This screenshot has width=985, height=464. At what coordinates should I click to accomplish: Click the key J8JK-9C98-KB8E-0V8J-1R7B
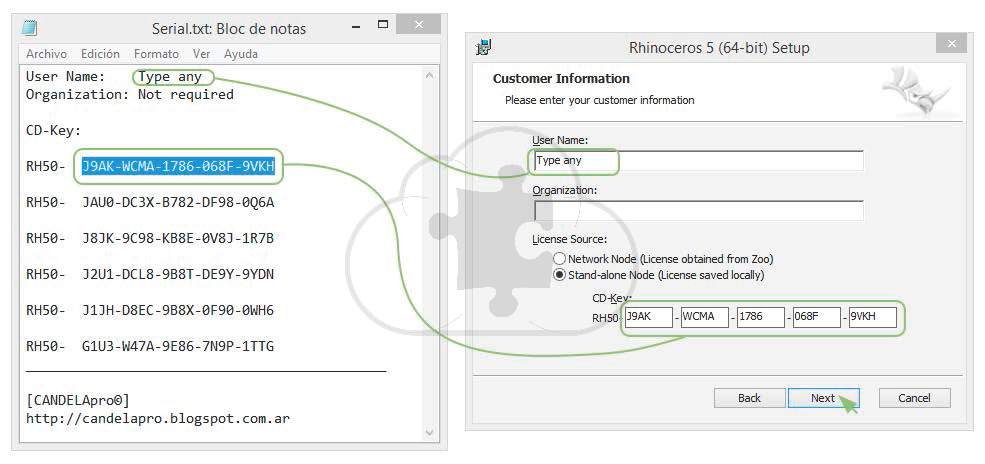point(178,239)
